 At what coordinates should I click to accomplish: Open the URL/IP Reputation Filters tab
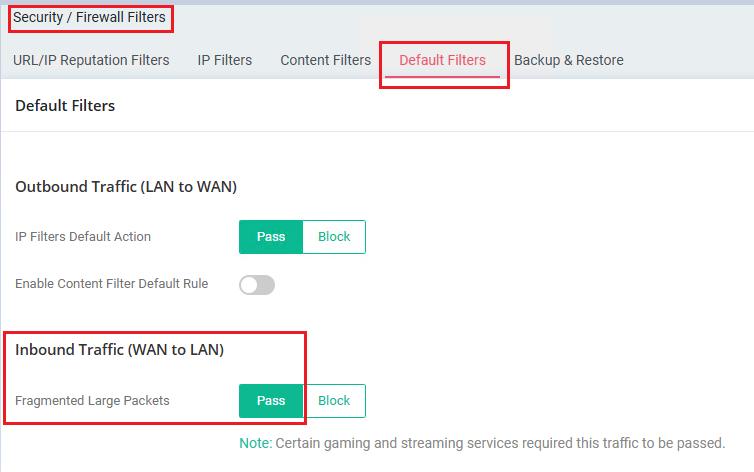(91, 60)
